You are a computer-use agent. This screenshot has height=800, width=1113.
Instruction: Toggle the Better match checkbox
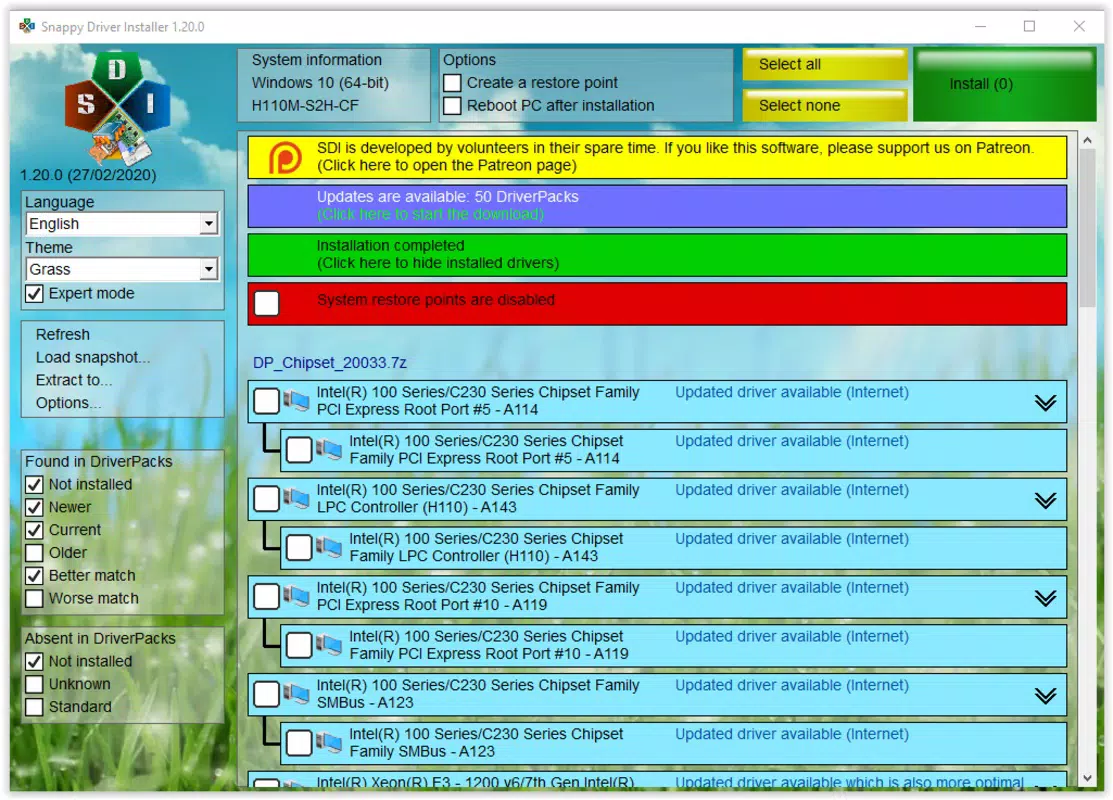pyautogui.click(x=34, y=576)
